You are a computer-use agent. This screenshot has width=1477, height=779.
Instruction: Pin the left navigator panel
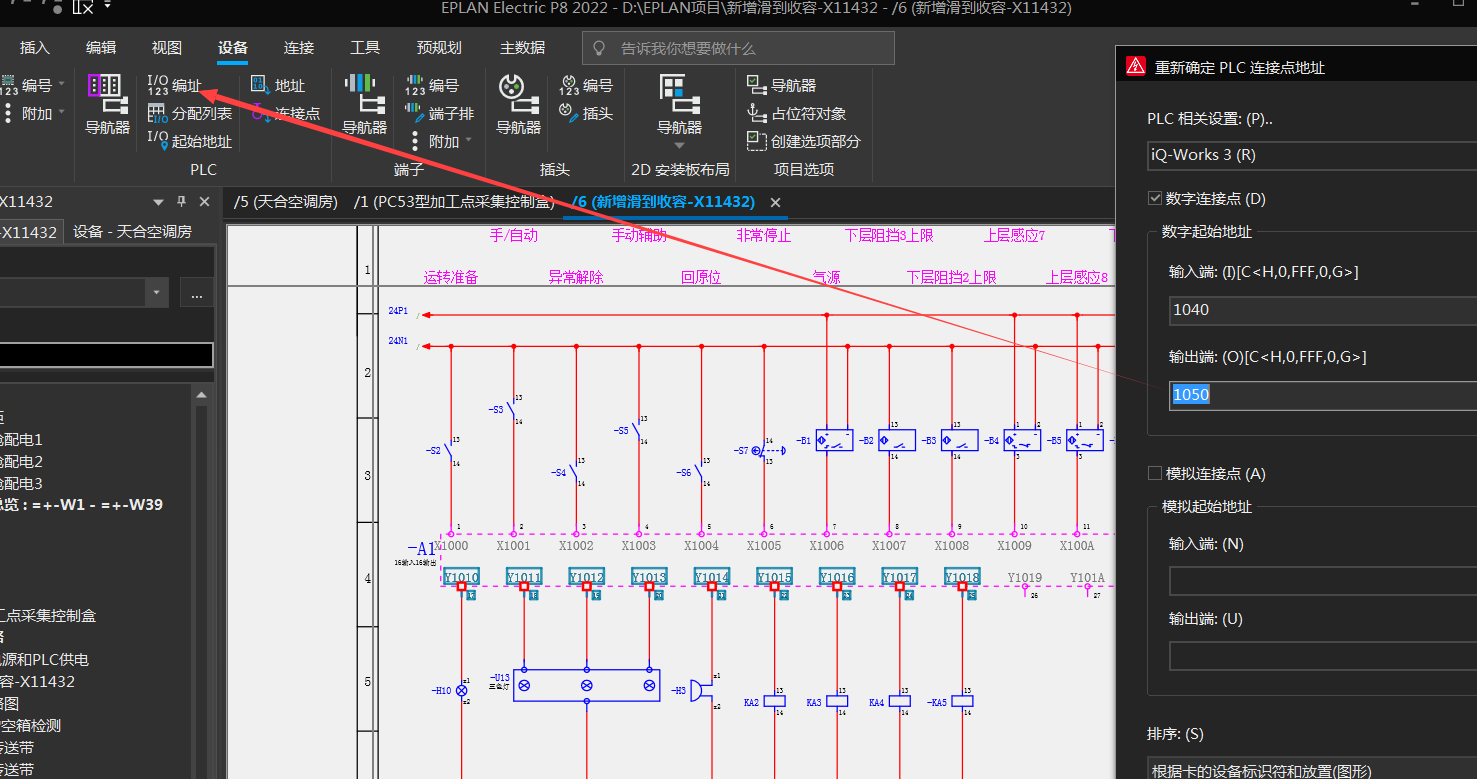point(181,202)
